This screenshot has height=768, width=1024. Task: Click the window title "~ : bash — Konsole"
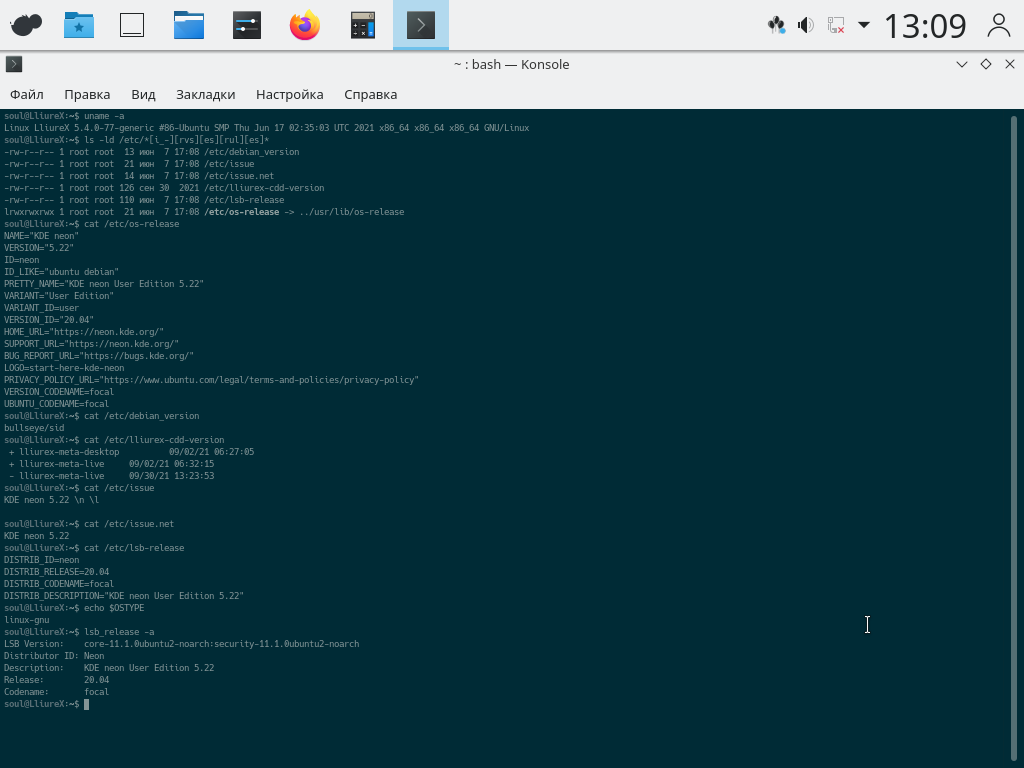(511, 64)
